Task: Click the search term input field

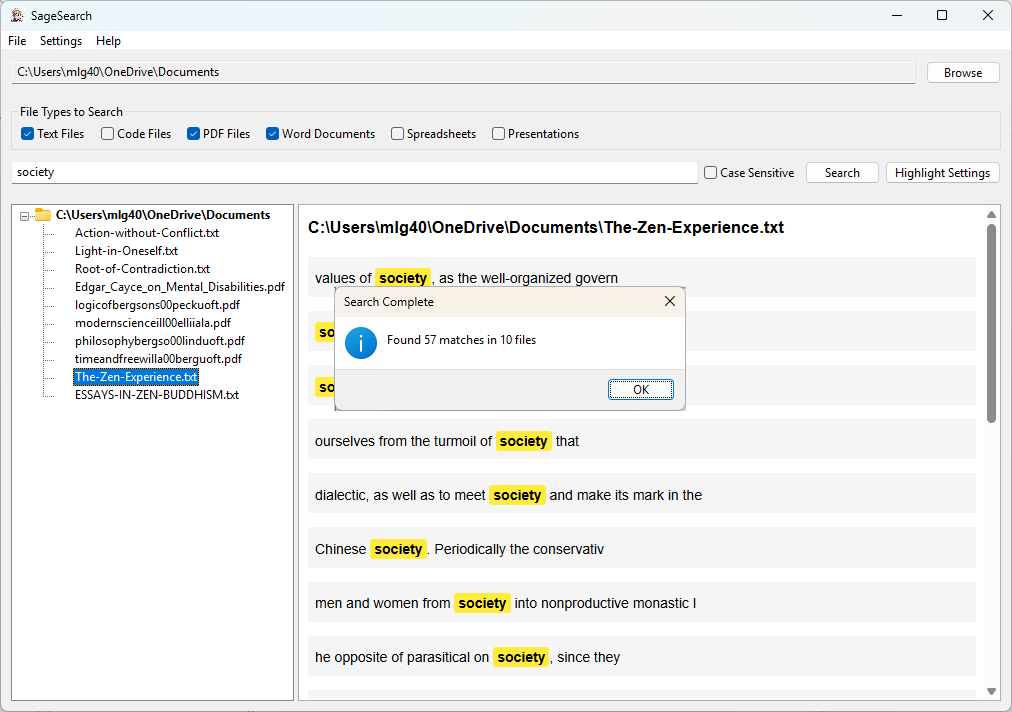Action: 355,172
